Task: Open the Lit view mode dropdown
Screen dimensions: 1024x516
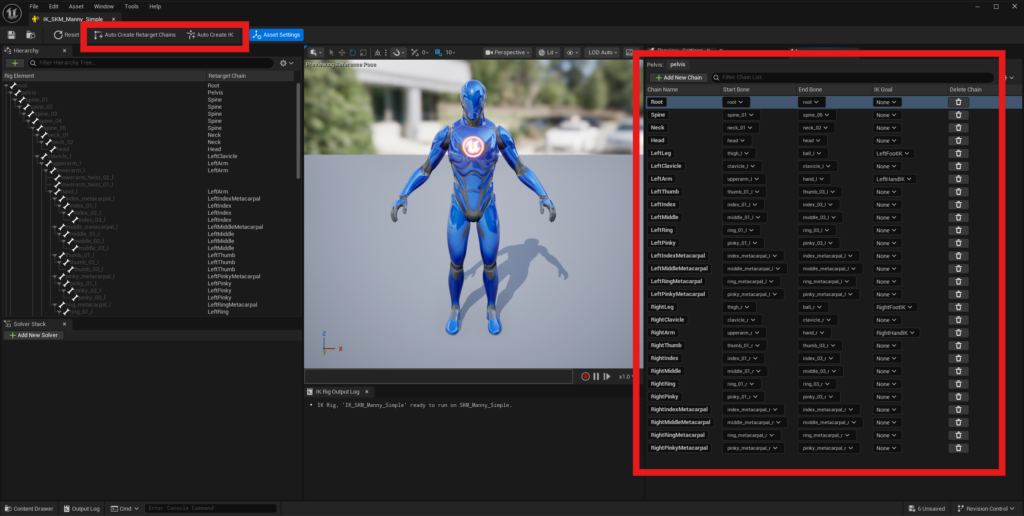Action: (547, 52)
